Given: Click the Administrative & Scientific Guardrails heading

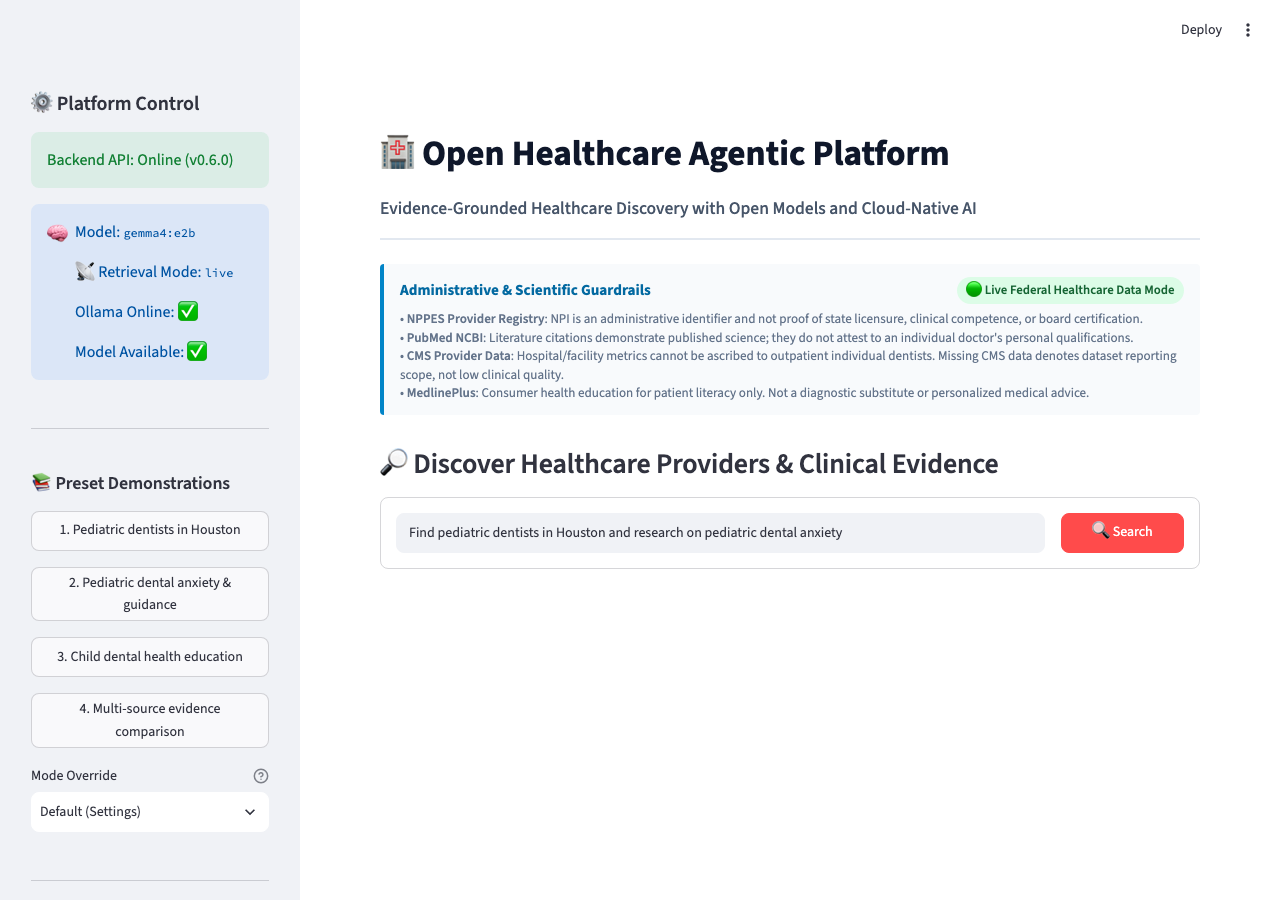Looking at the screenshot, I should tap(525, 290).
